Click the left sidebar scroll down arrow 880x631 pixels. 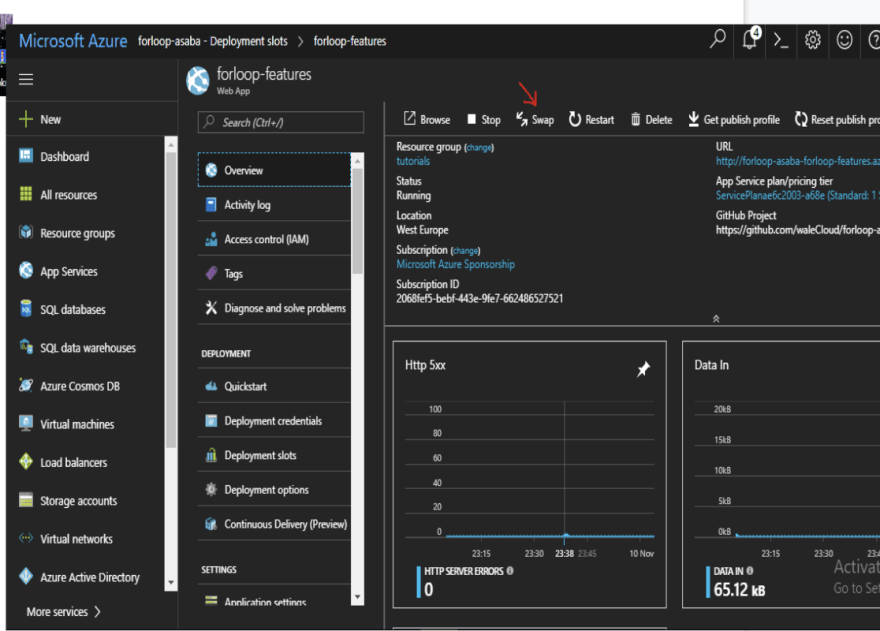click(171, 583)
